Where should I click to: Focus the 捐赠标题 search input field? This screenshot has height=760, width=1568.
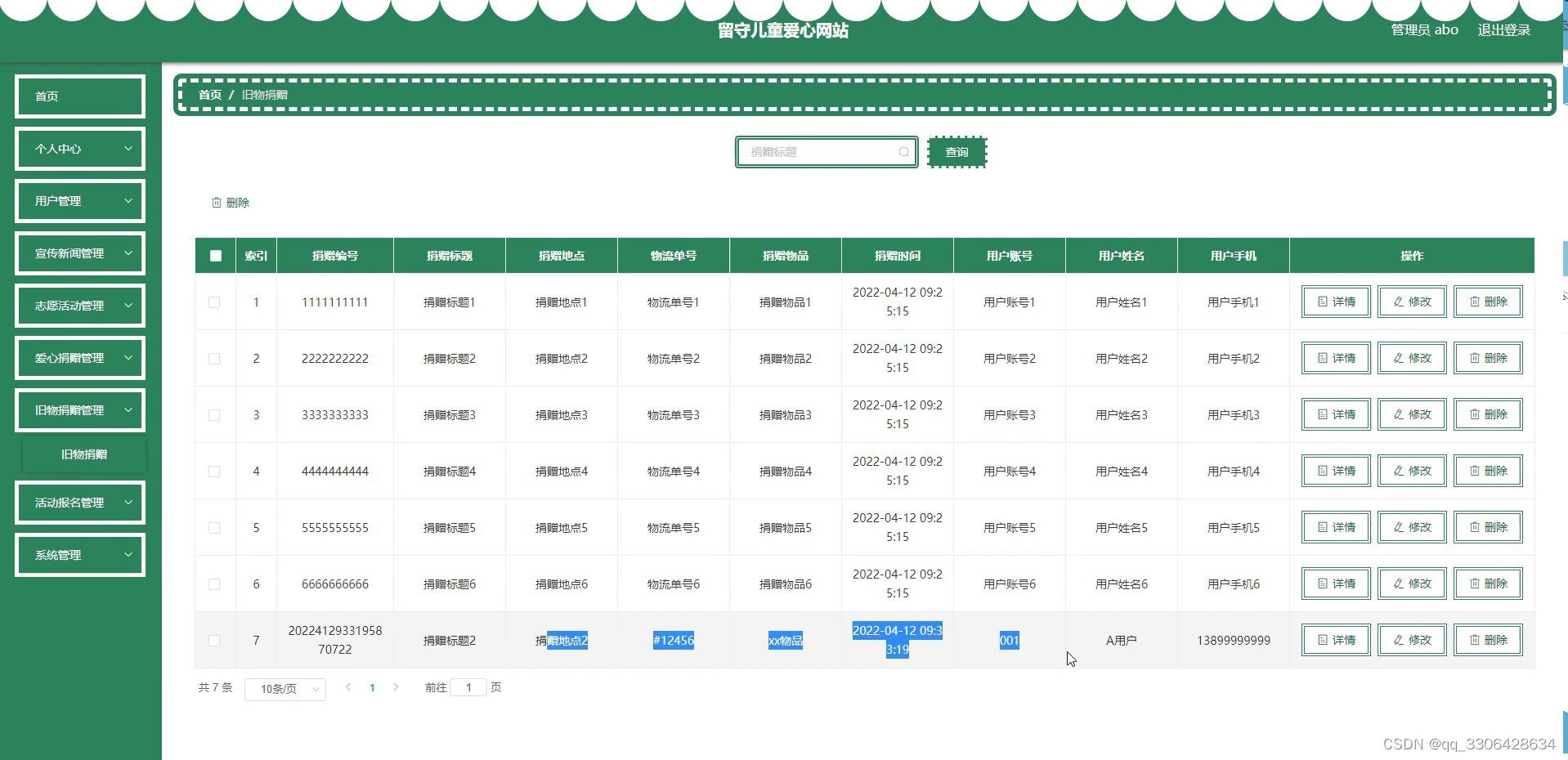[827, 152]
